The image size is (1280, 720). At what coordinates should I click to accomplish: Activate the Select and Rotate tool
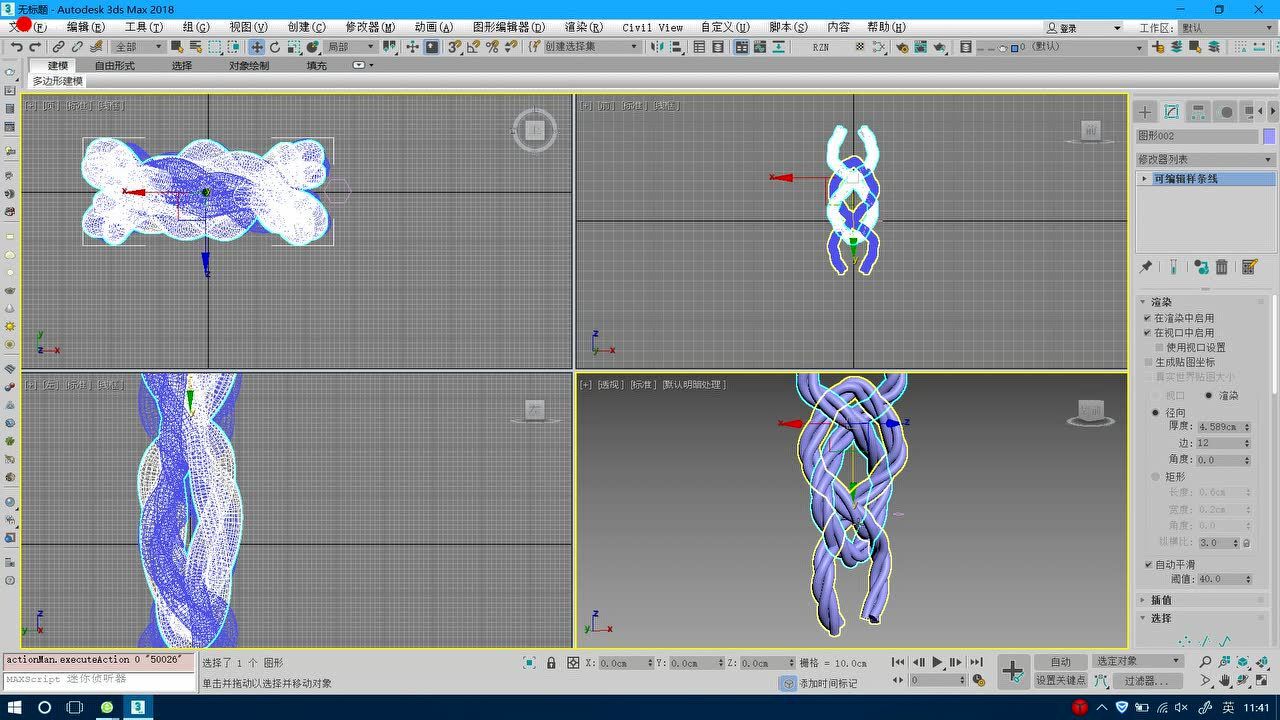[275, 47]
